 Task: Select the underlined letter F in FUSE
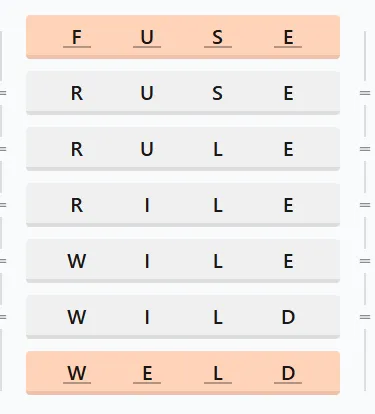coord(77,37)
